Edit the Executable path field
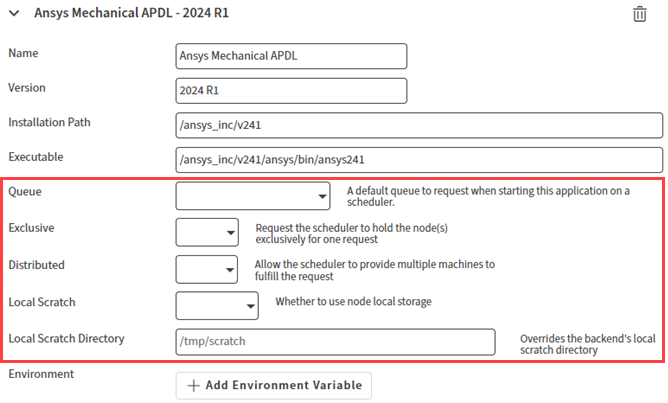Image resolution: width=668 pixels, height=403 pixels. pos(419,160)
